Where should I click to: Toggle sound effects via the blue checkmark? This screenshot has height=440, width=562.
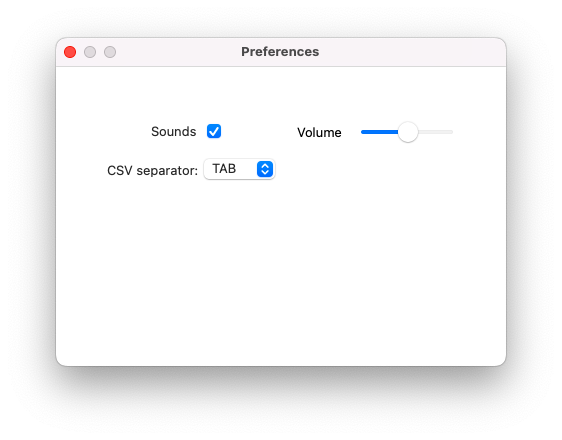click(214, 131)
